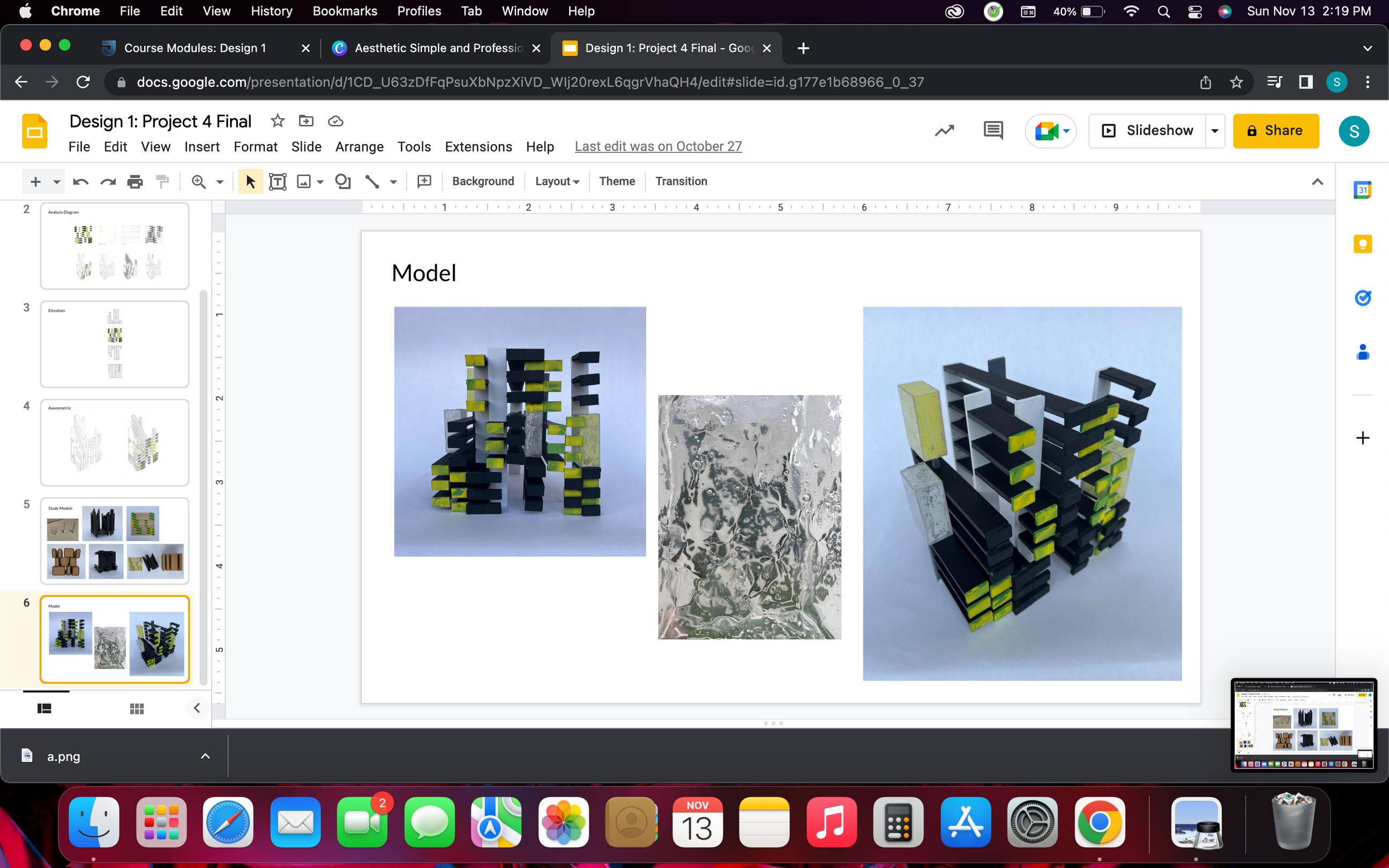Screen dimensions: 1389x868
Task: Open comment history icon
Action: (x=992, y=130)
